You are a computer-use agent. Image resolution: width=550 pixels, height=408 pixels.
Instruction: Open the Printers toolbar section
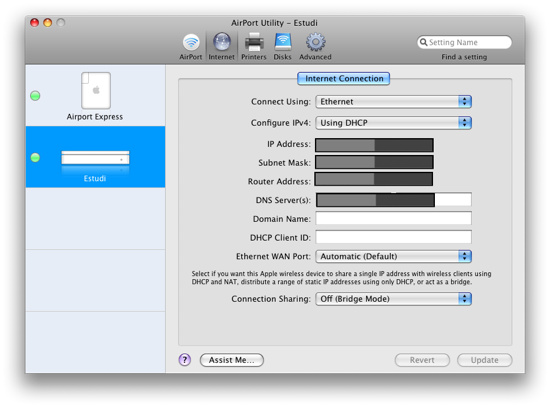[x=254, y=47]
